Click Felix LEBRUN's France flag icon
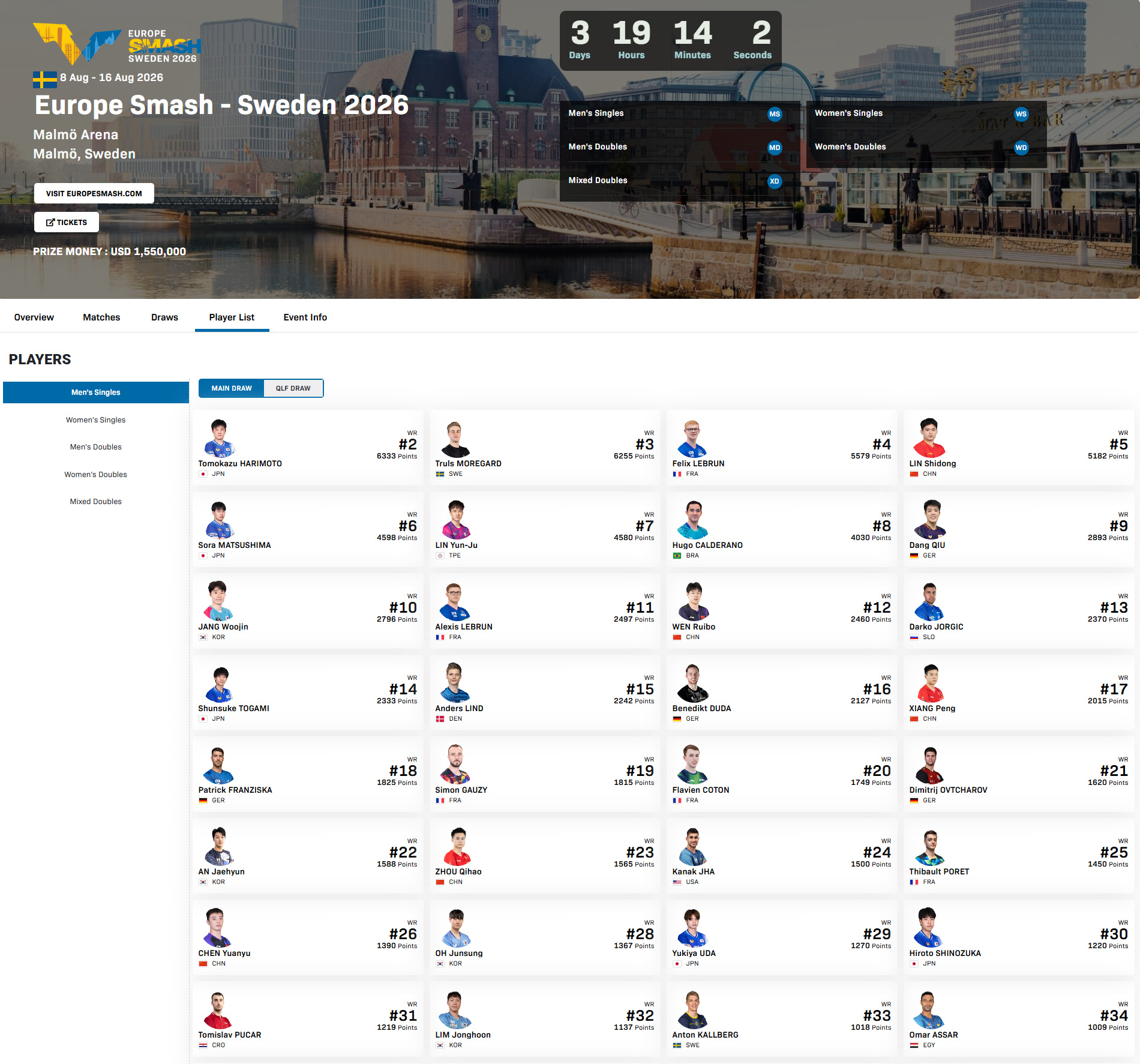The image size is (1140, 1064). coord(677,474)
